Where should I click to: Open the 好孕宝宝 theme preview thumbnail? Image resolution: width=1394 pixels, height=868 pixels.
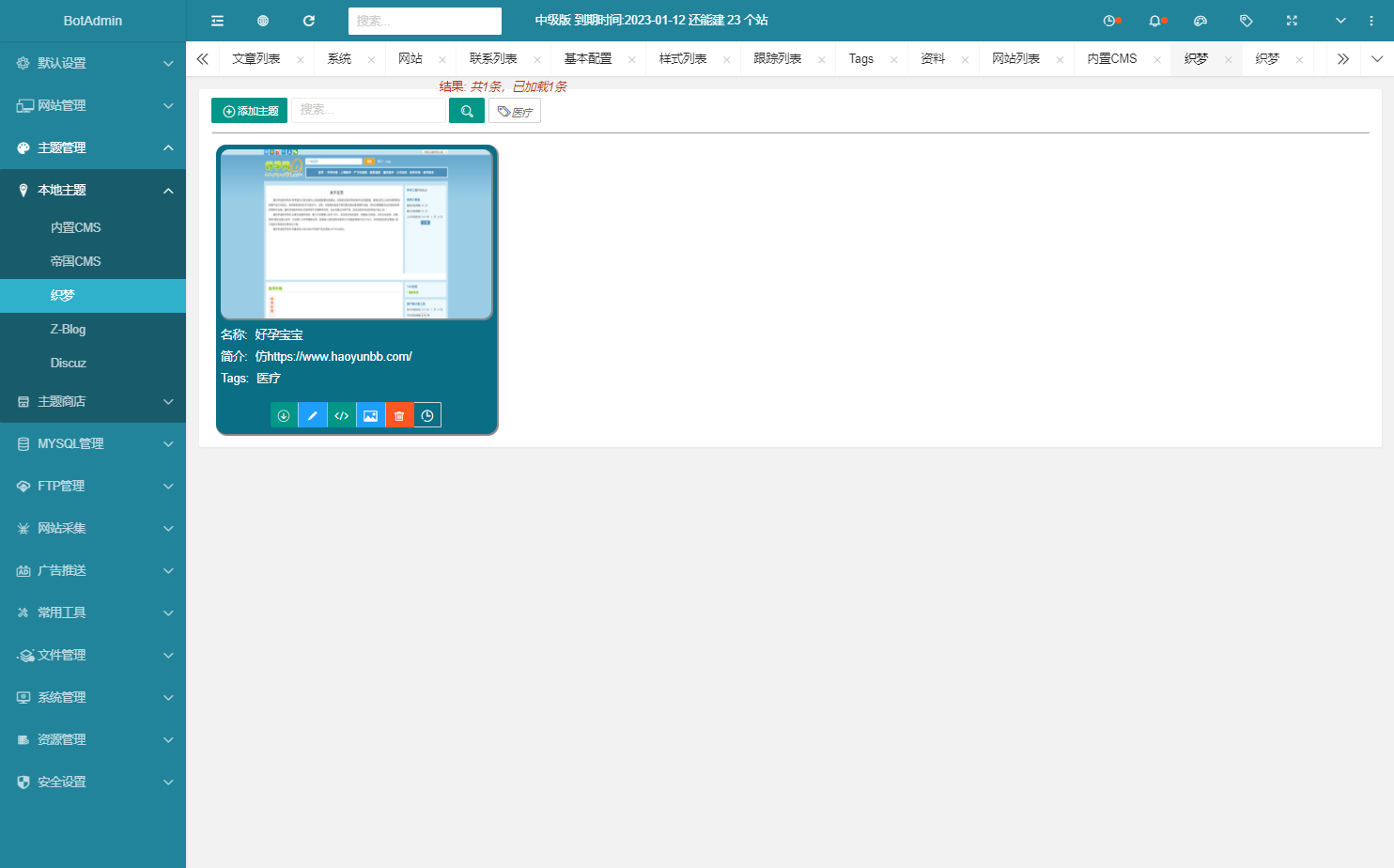[357, 234]
